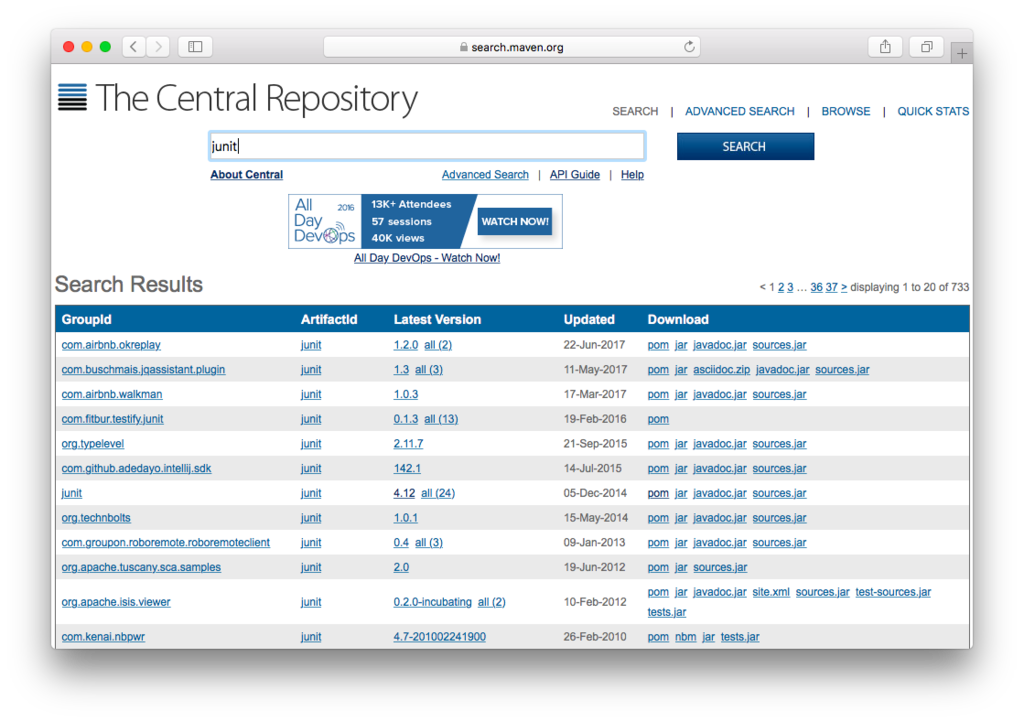Open QUICK STATS in top navigation

click(x=933, y=111)
